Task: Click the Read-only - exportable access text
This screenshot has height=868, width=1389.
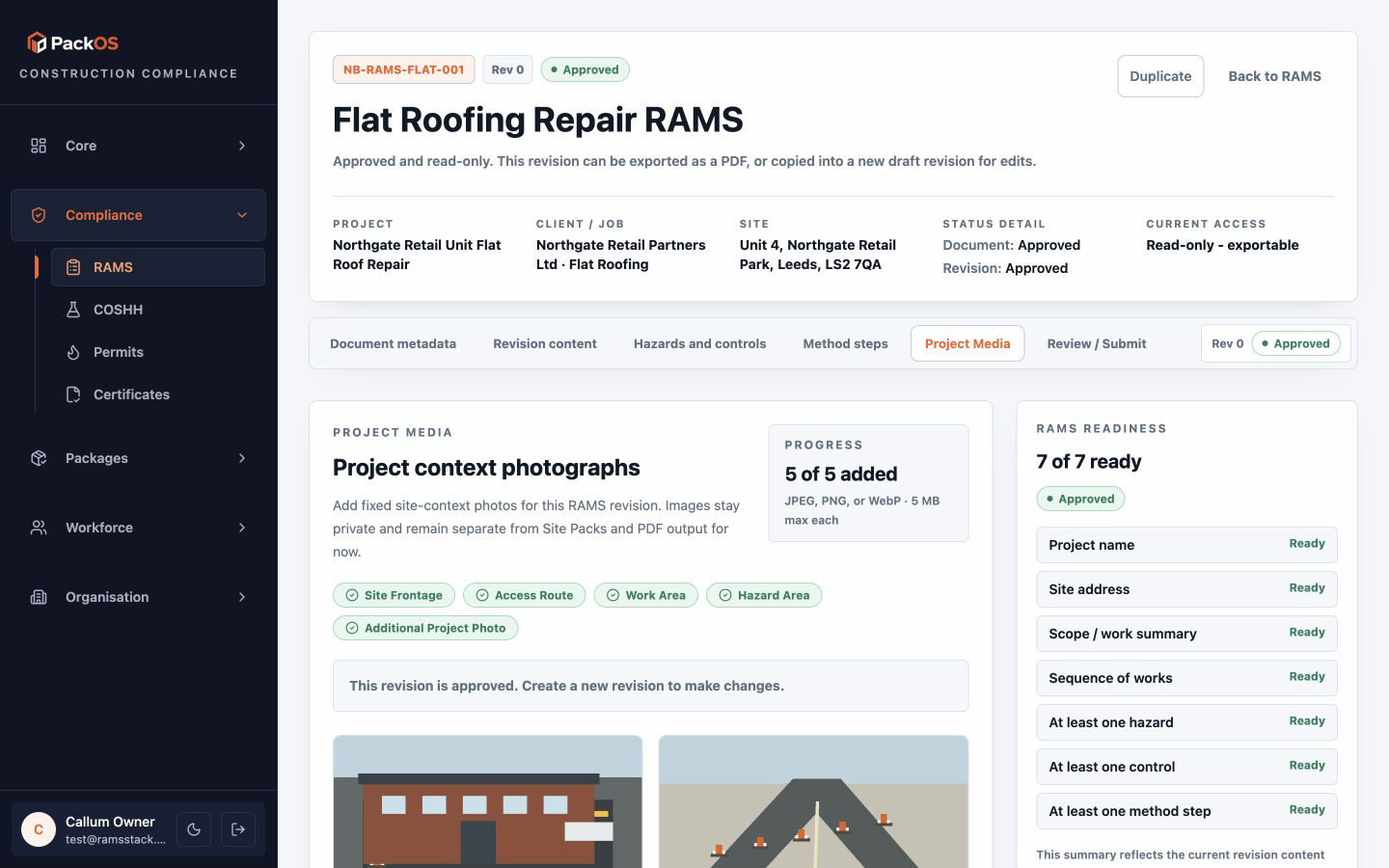Action: pyautogui.click(x=1222, y=245)
